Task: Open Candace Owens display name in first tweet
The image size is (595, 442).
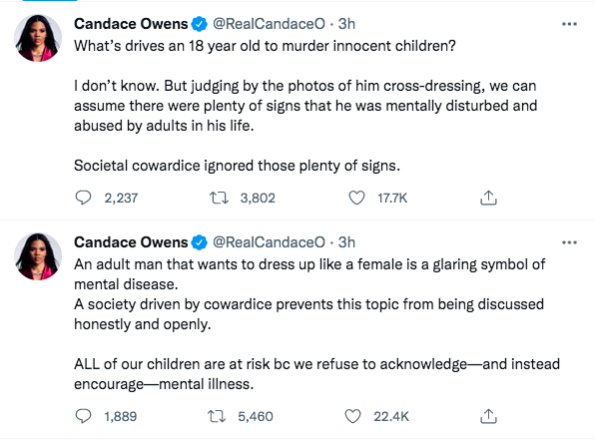Action: [x=131, y=24]
